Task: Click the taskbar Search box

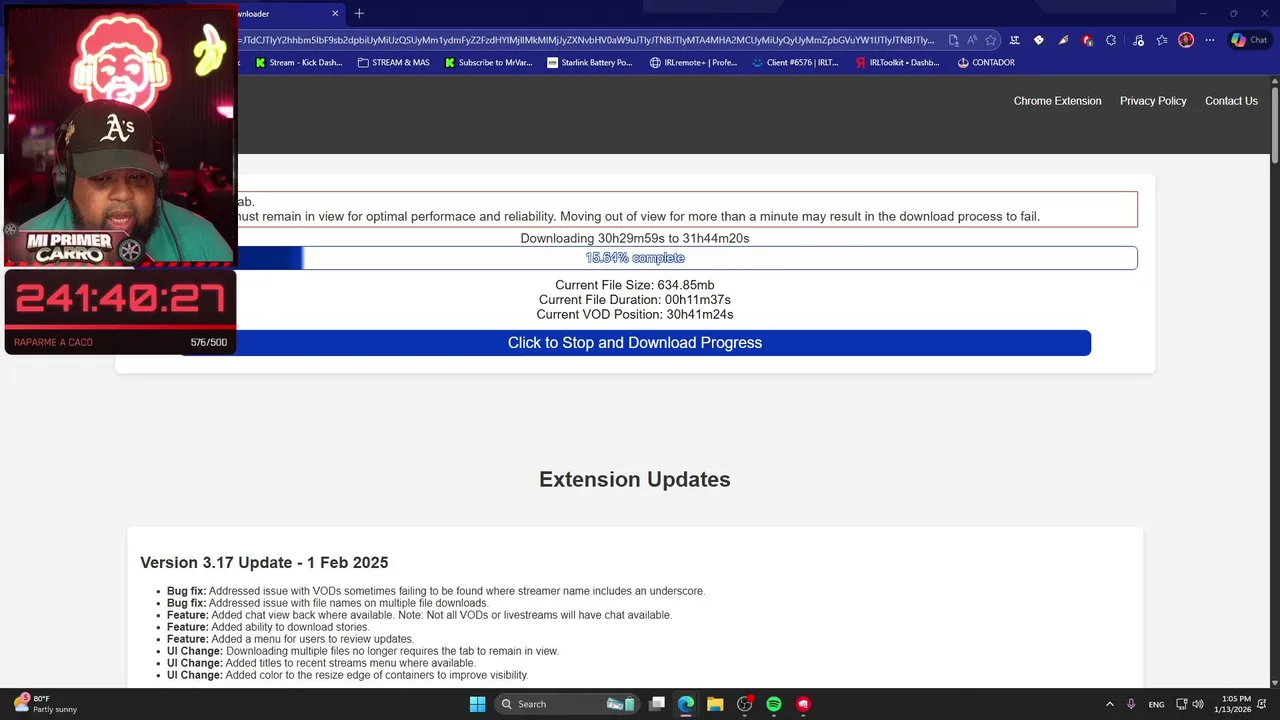Action: click(x=567, y=704)
